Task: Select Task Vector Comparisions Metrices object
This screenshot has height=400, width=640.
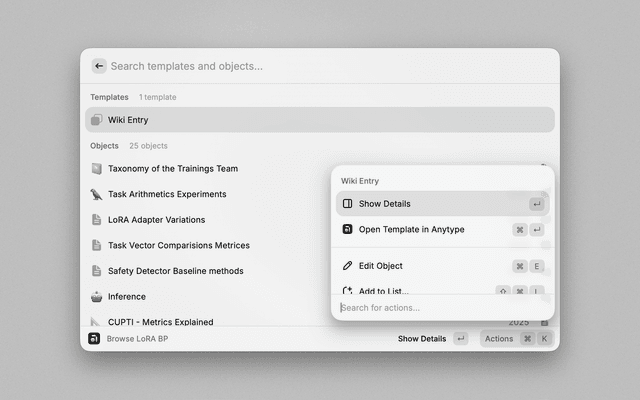Action: [x=178, y=245]
